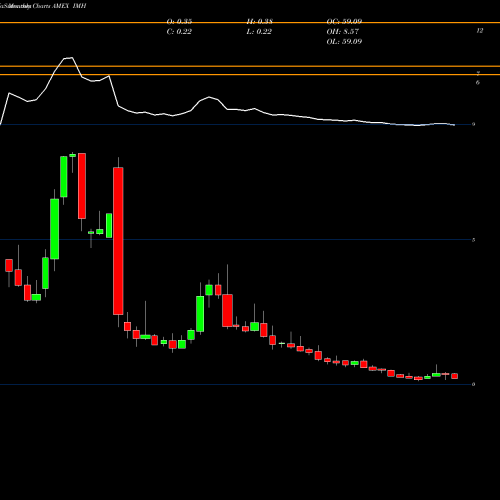Click the 'OC: 59.09' value
The width and height of the screenshot is (500, 500).
coord(344,22)
